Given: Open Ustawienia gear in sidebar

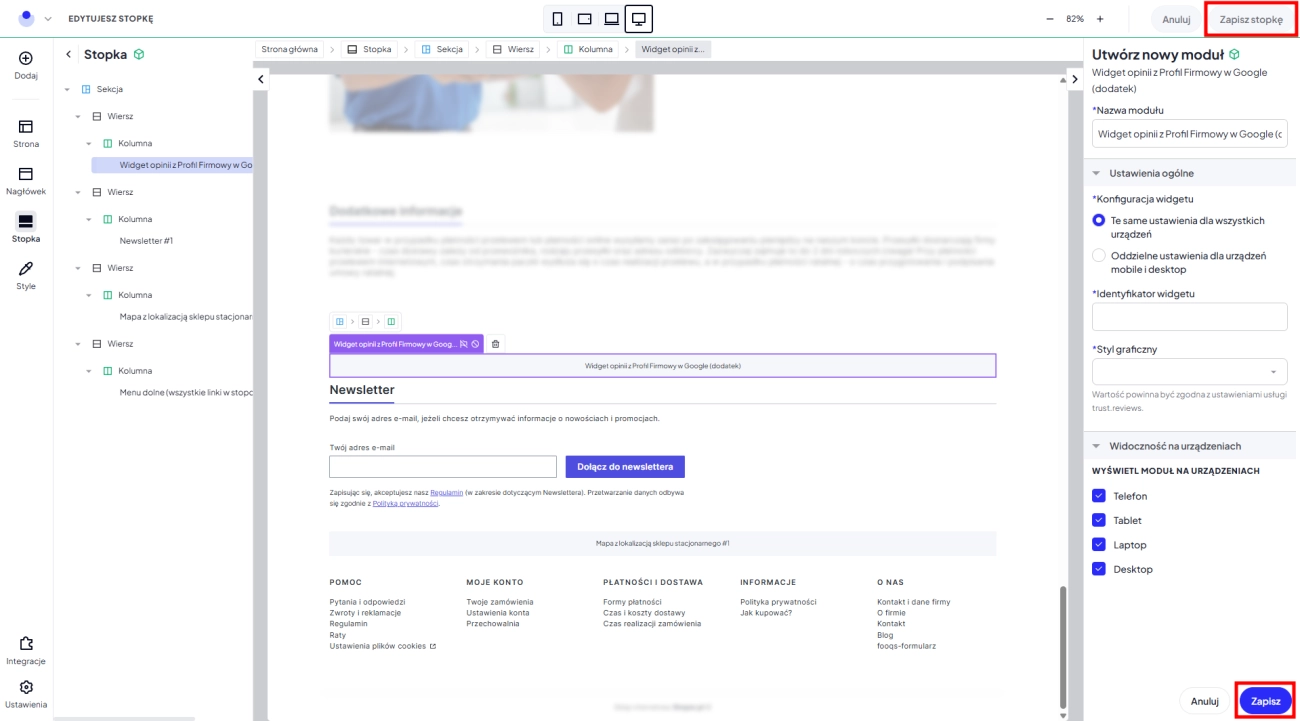Looking at the screenshot, I should (26, 693).
